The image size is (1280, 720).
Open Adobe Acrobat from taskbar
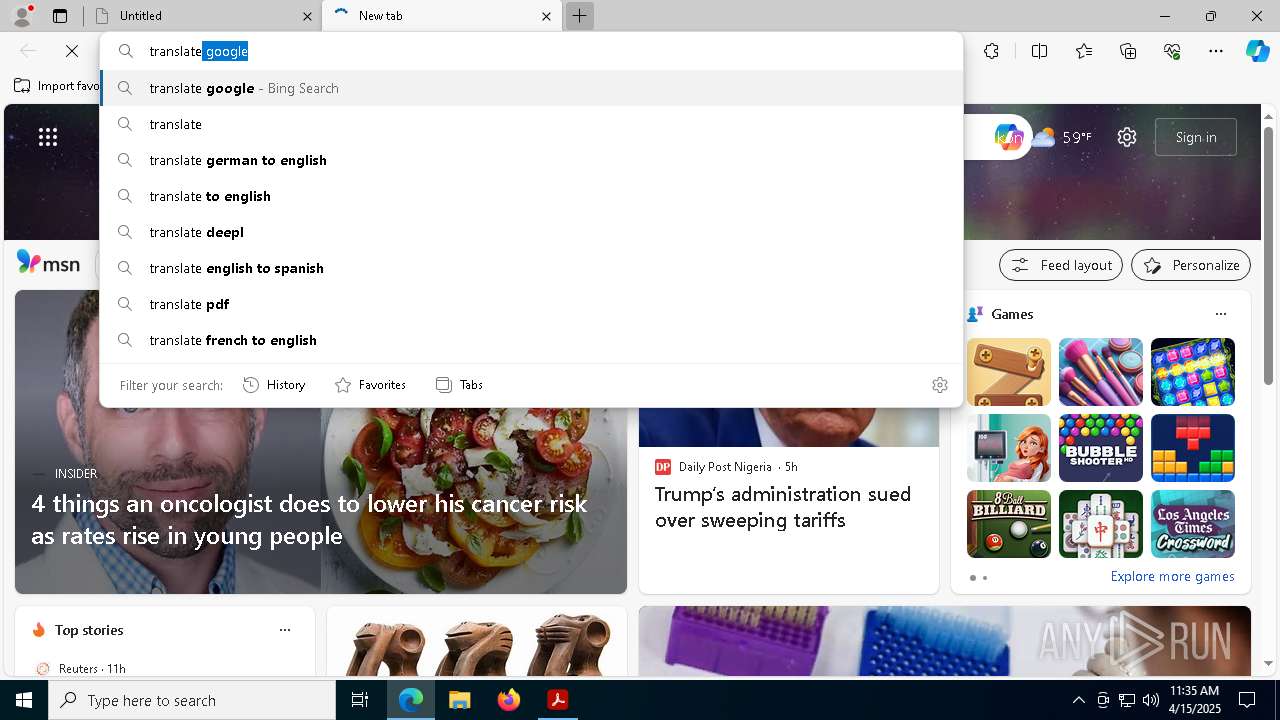[557, 700]
